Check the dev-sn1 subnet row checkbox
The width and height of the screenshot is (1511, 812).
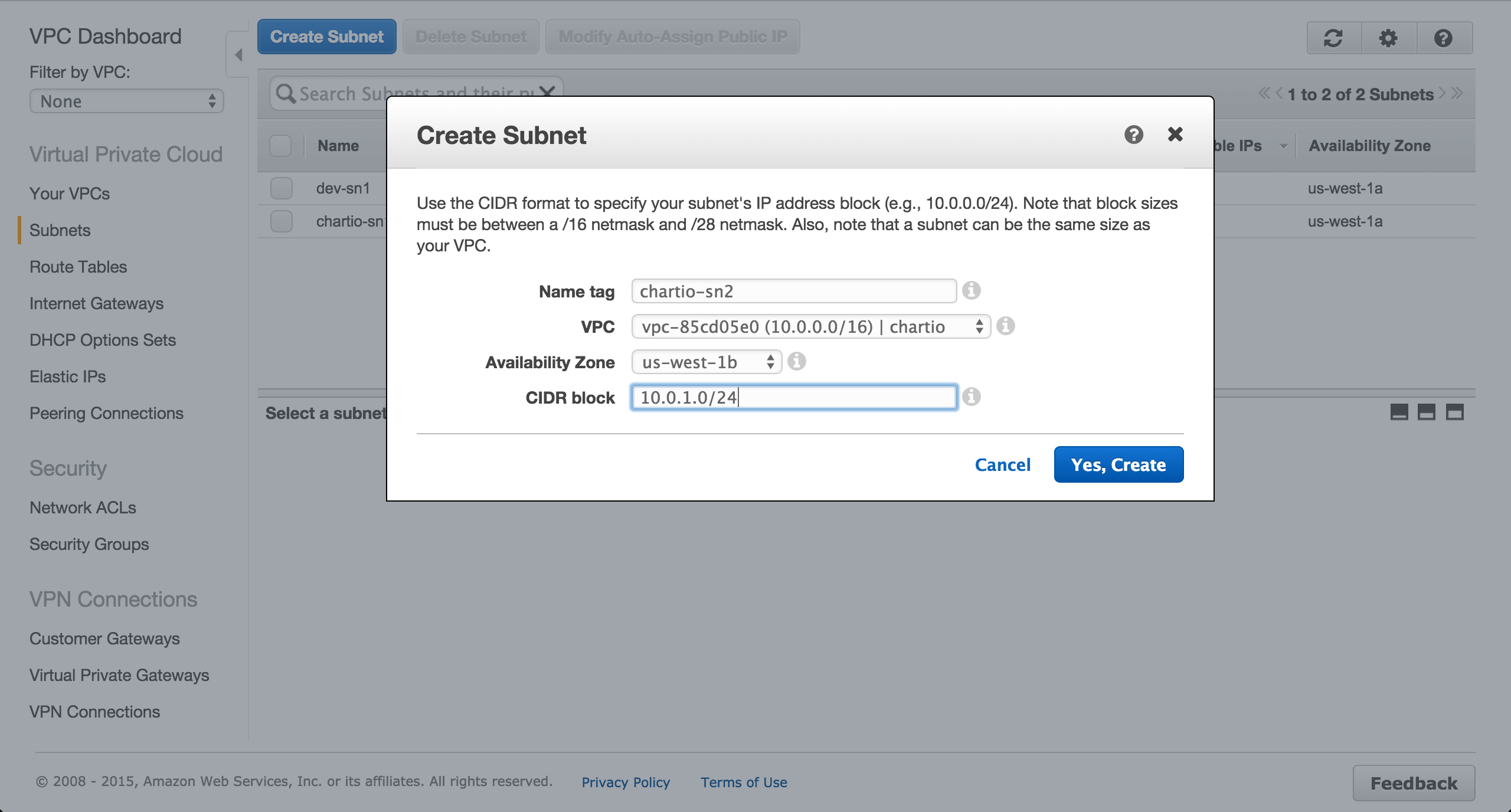[x=282, y=188]
